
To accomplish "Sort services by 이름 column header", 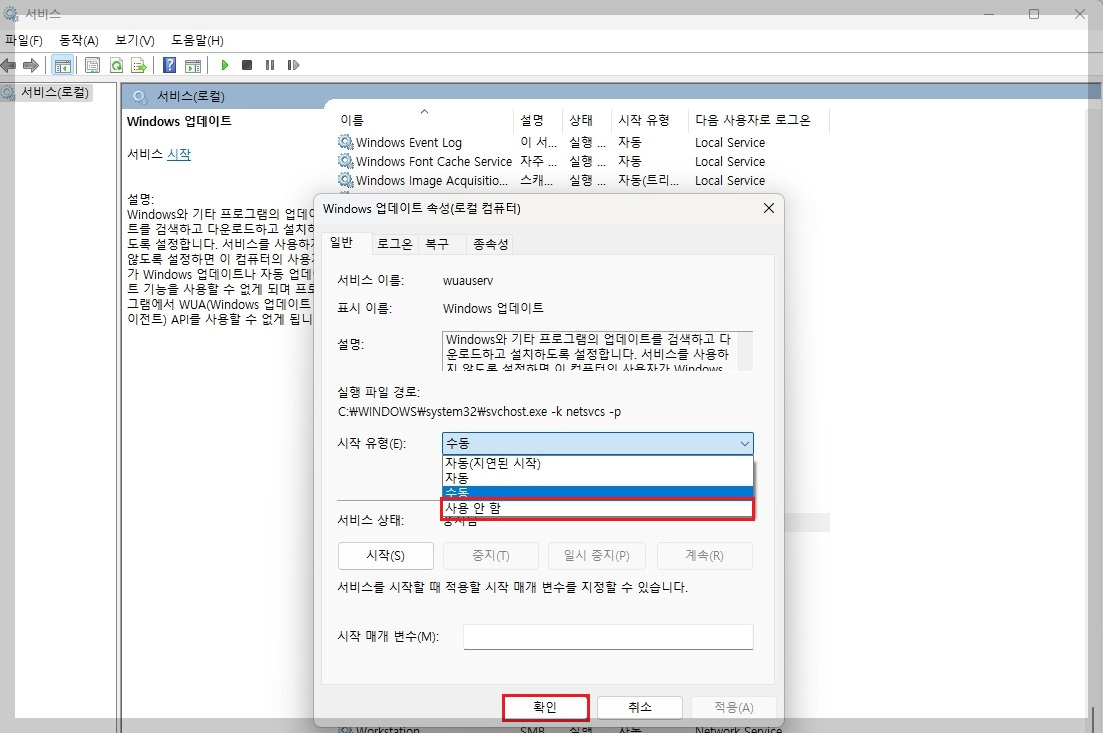I will (424, 120).
